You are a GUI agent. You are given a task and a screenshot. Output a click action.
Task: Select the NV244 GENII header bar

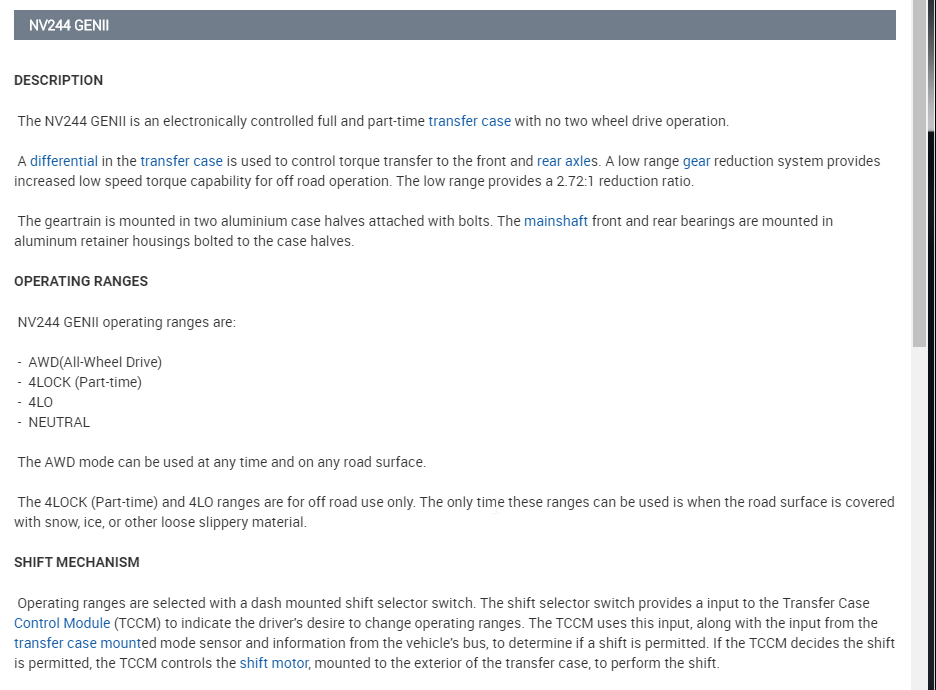tap(454, 25)
